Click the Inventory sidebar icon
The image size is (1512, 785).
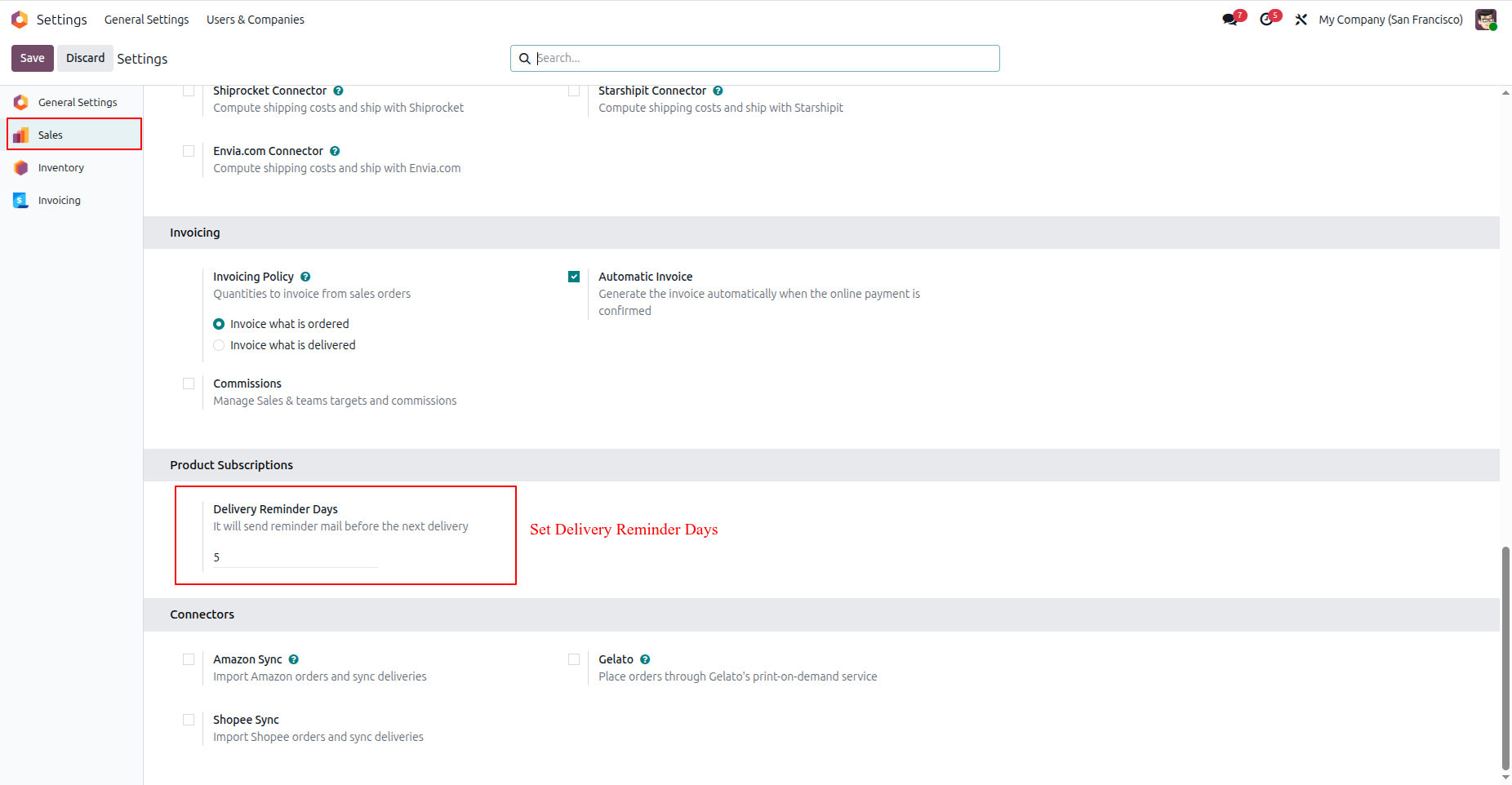point(21,167)
